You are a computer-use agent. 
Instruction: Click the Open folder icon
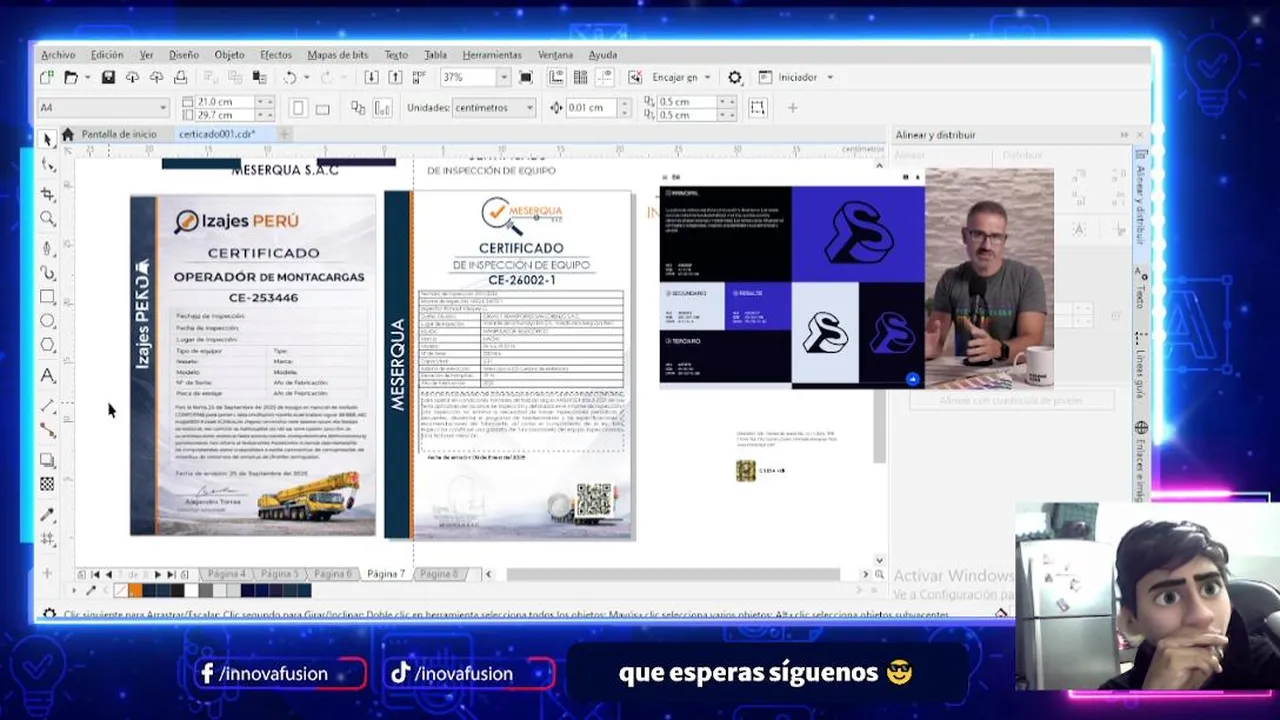(x=70, y=77)
